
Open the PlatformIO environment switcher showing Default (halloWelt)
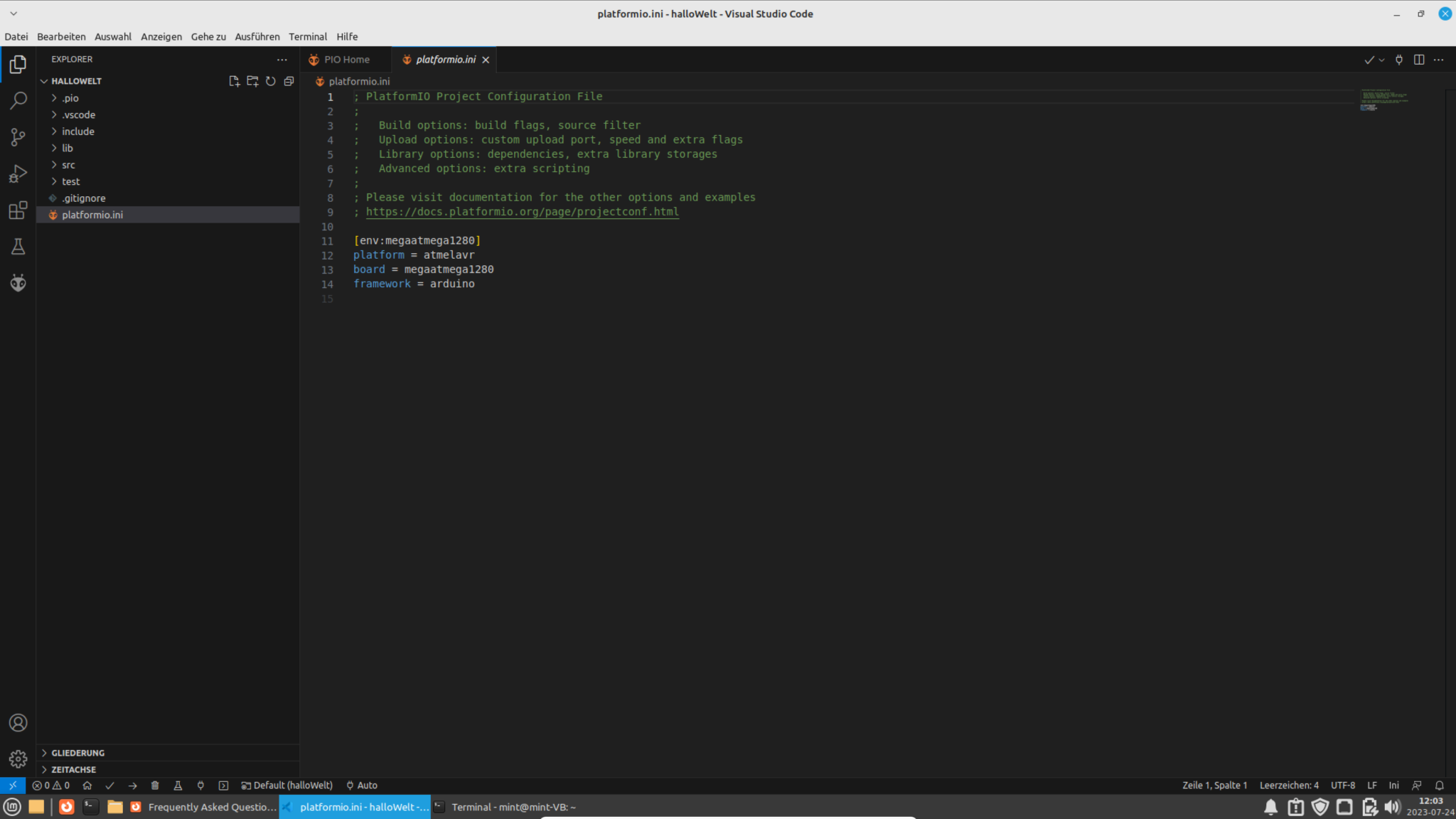point(287,786)
